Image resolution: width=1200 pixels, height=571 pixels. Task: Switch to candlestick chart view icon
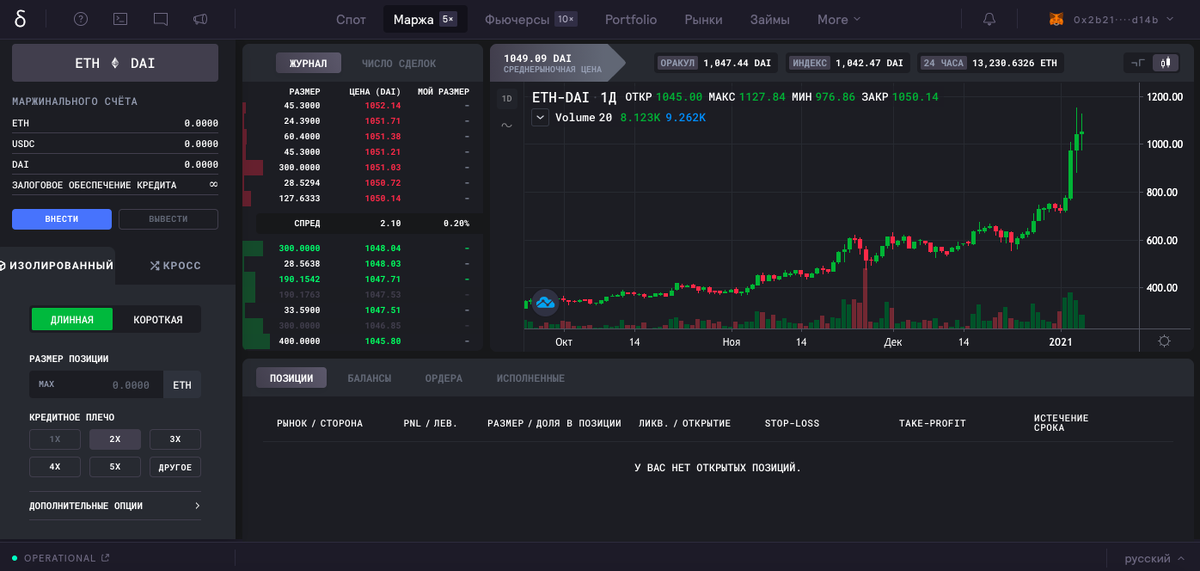coord(1164,62)
